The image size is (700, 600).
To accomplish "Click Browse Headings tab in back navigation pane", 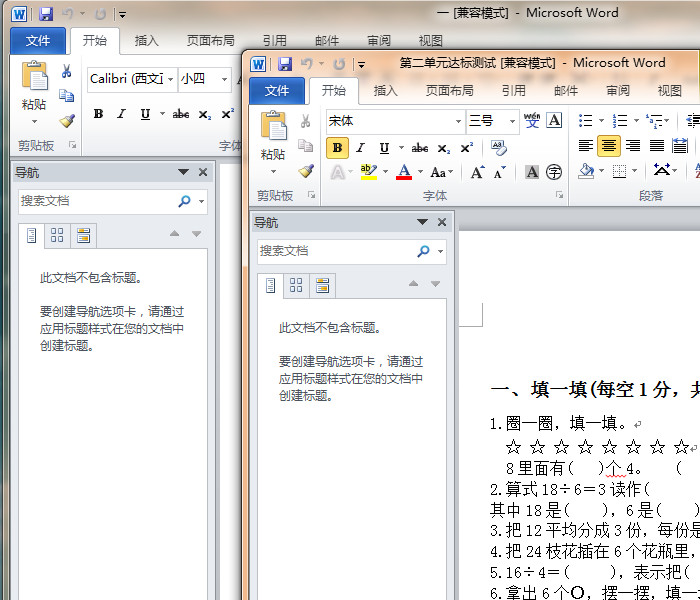I will click(31, 235).
